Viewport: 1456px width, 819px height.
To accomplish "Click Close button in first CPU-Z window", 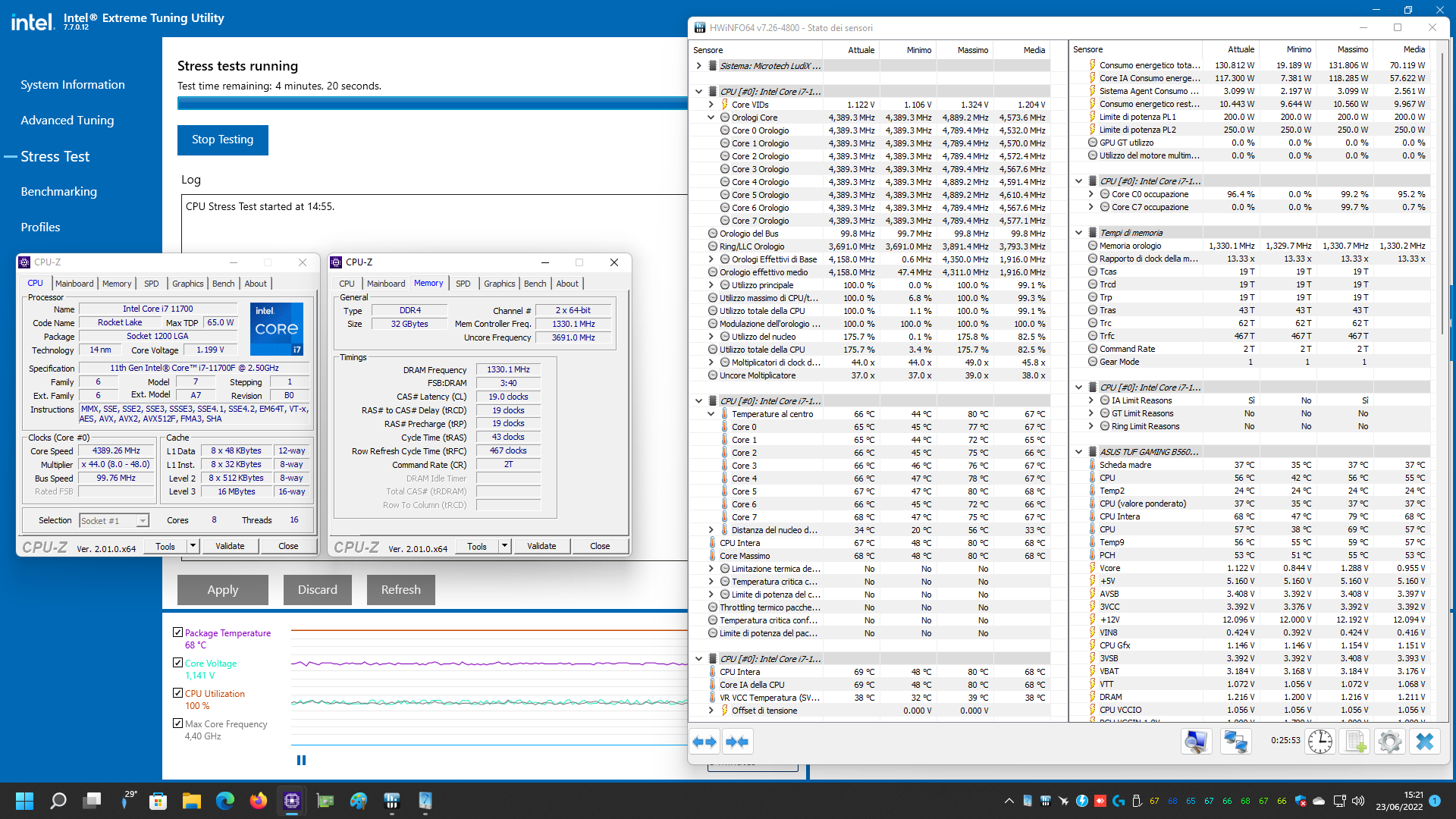I will point(288,546).
